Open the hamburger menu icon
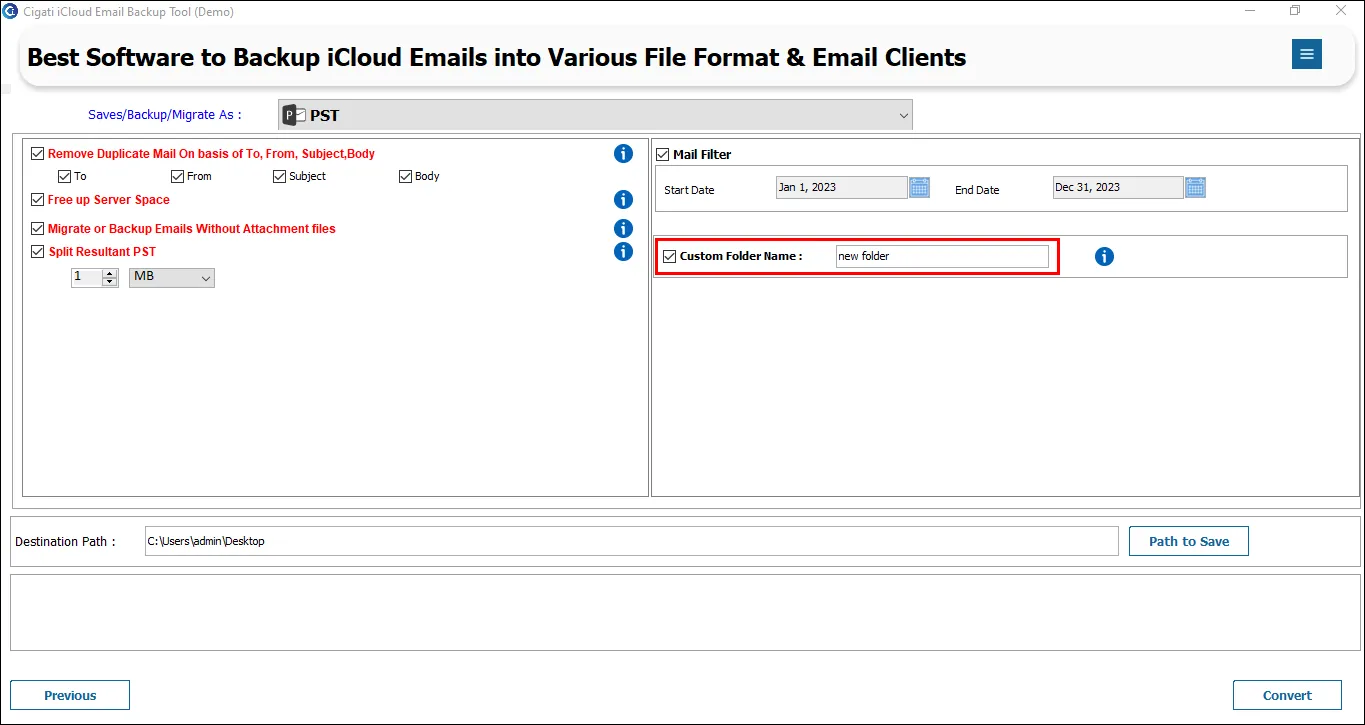This screenshot has width=1365, height=725. tap(1306, 54)
